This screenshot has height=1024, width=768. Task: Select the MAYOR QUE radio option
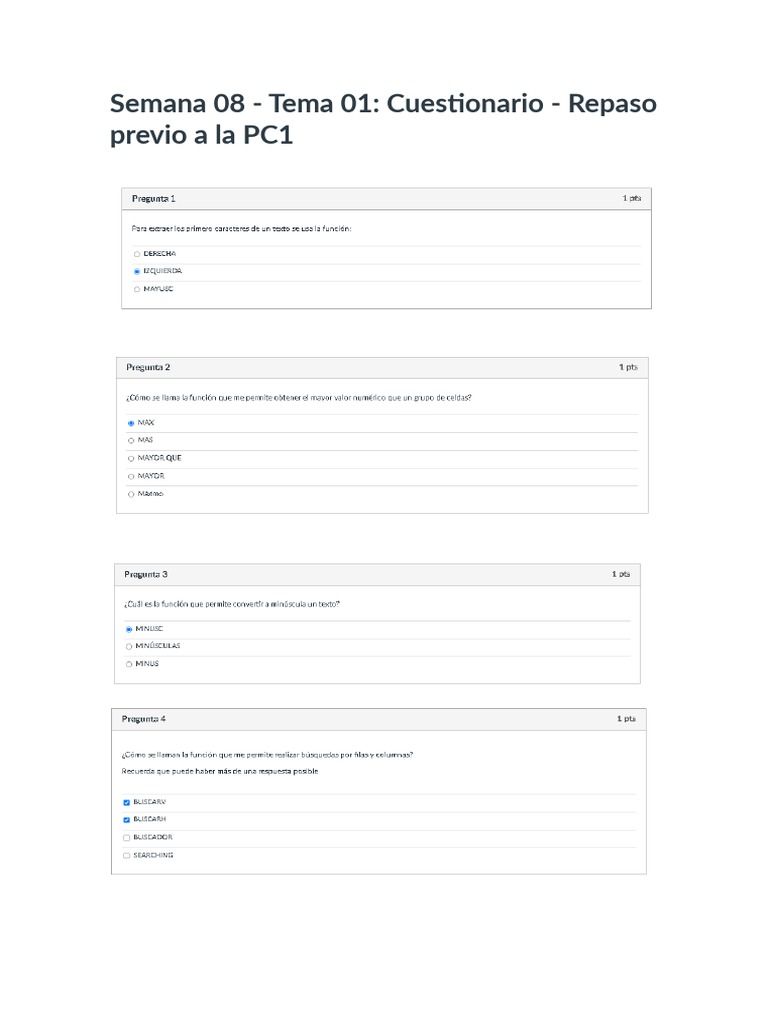tap(131, 458)
